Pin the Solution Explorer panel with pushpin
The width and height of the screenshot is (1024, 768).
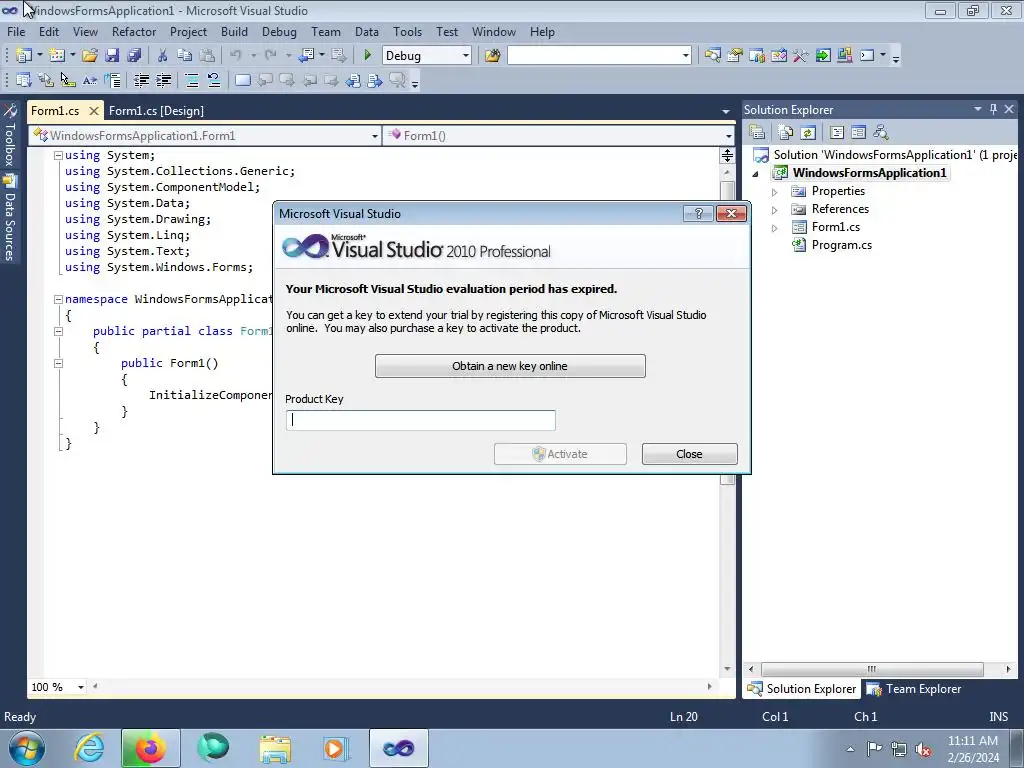pyautogui.click(x=993, y=109)
